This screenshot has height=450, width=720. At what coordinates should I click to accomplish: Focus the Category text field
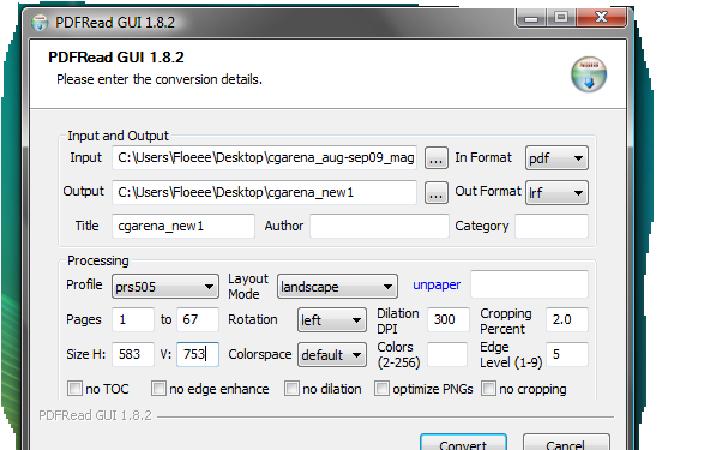click(551, 226)
